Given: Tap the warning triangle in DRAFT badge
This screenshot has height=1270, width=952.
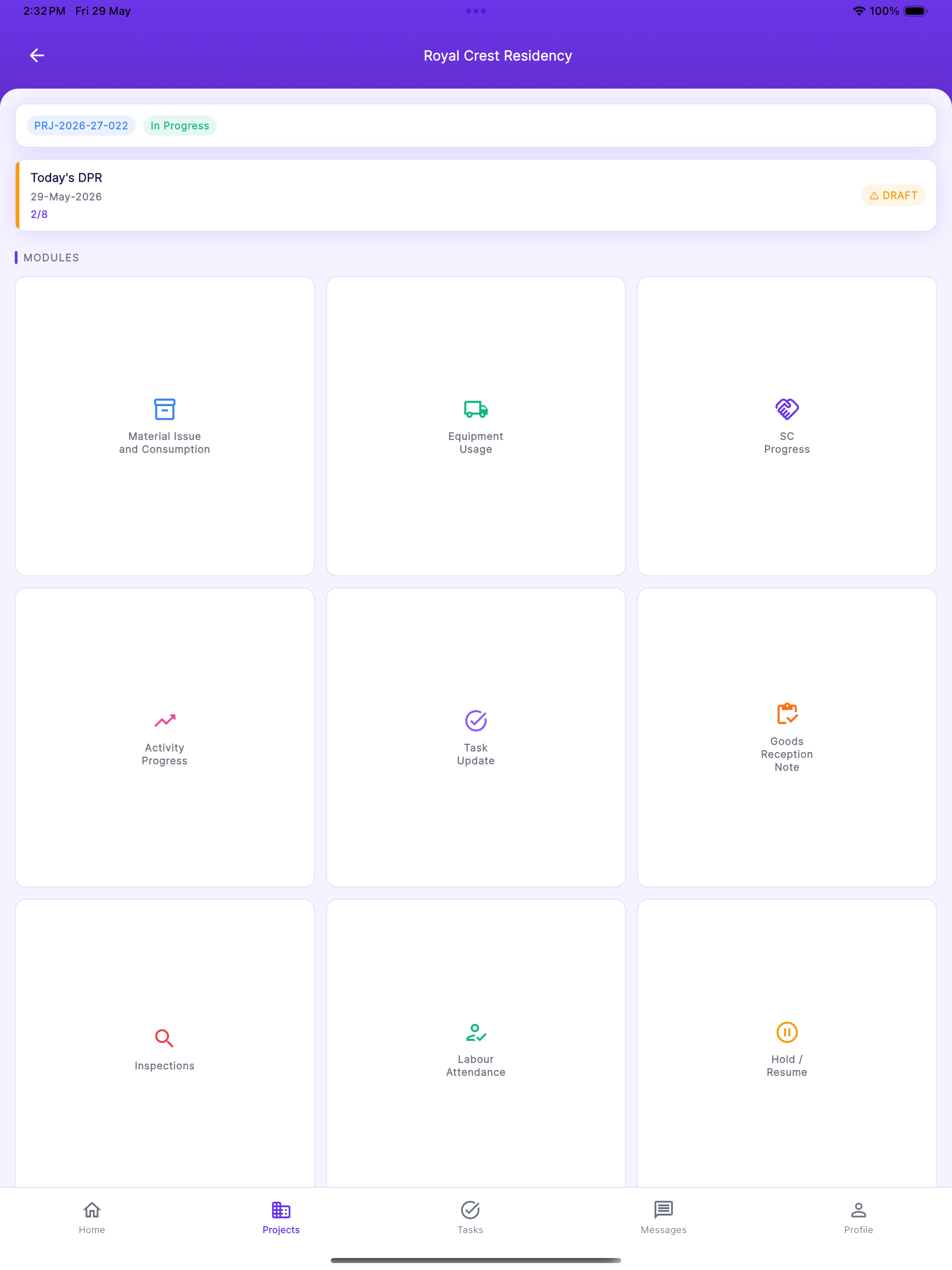Looking at the screenshot, I should point(874,196).
